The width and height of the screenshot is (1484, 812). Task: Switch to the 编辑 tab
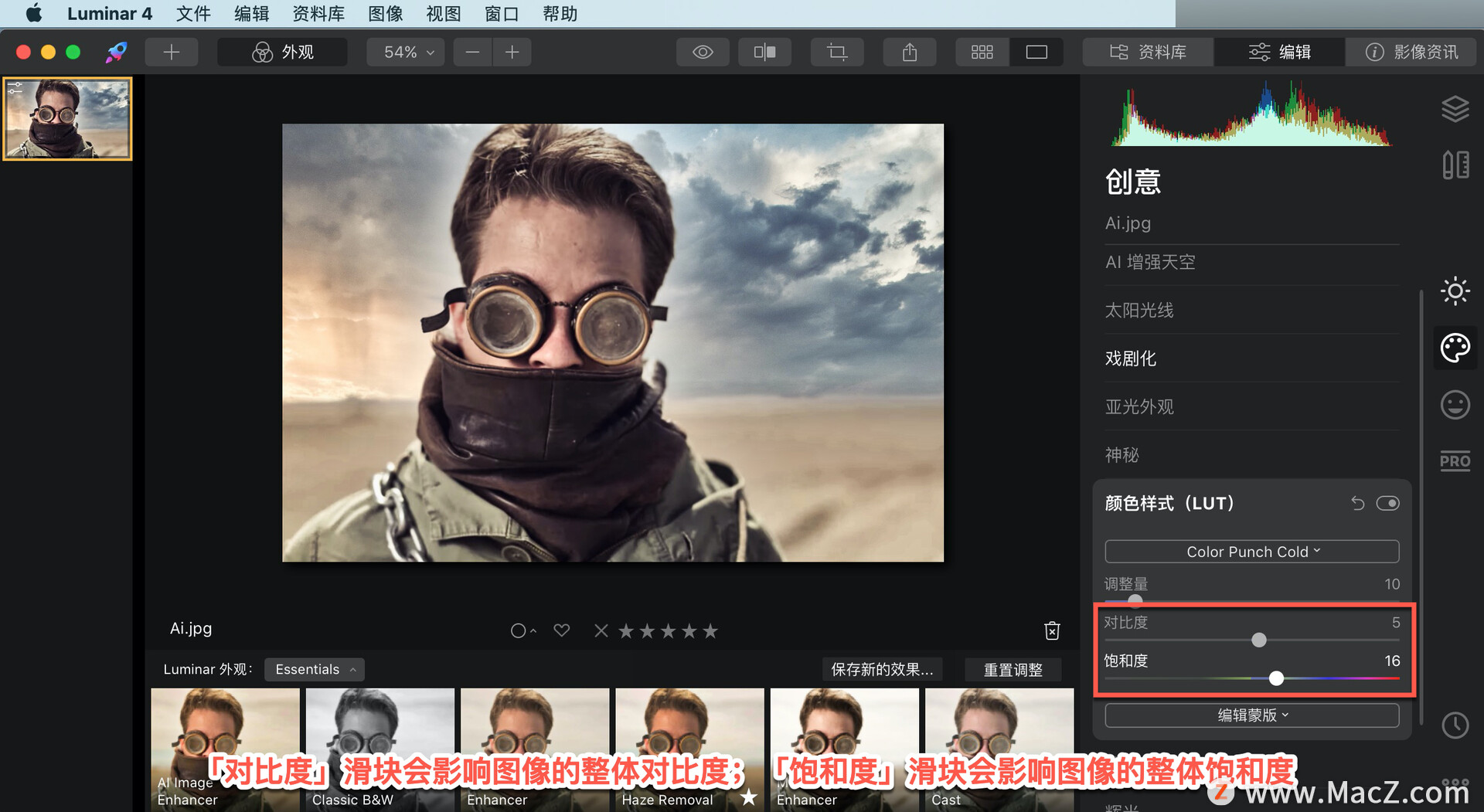pos(1279,52)
